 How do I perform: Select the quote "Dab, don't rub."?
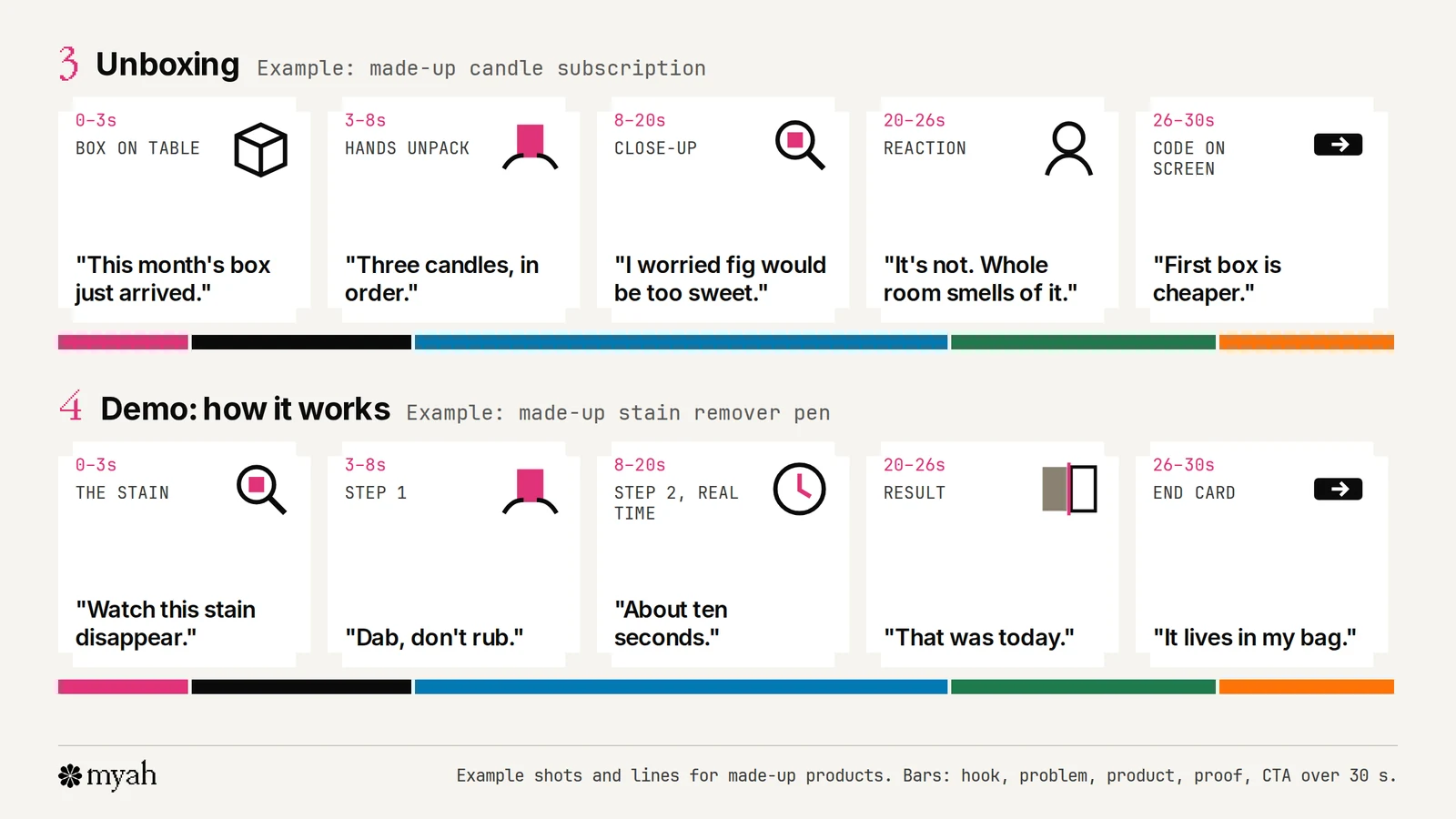tap(434, 637)
